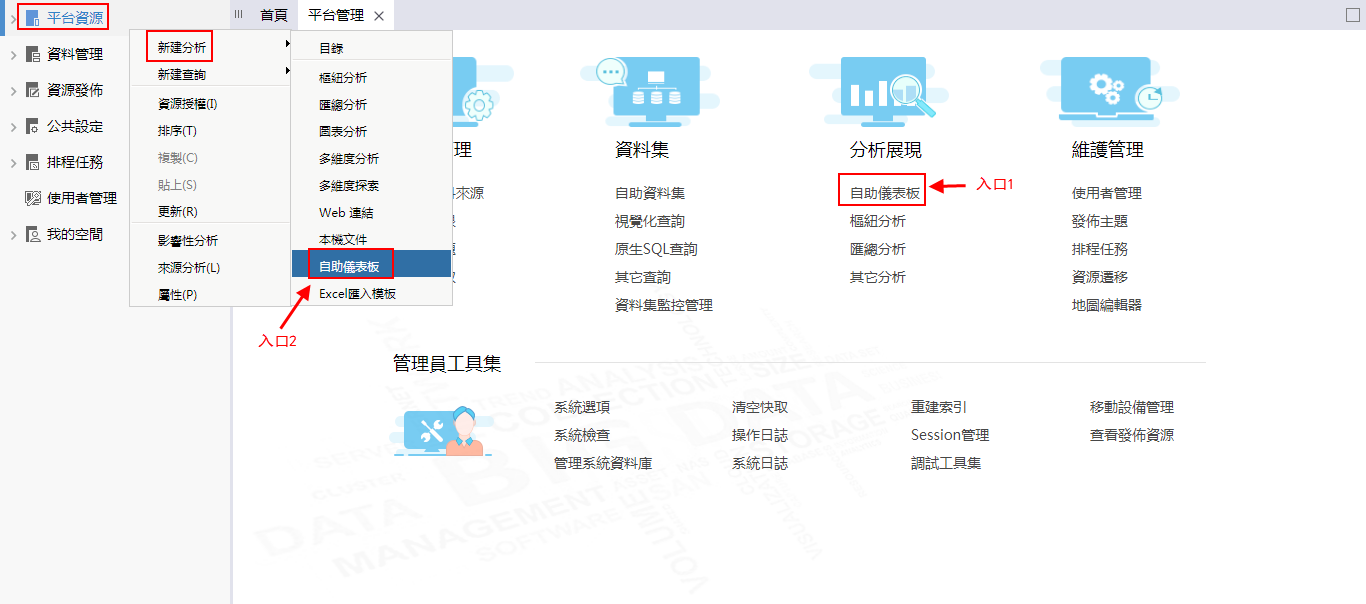
Task: Click the 資料管理 sidebar icon
Action: (x=32, y=54)
